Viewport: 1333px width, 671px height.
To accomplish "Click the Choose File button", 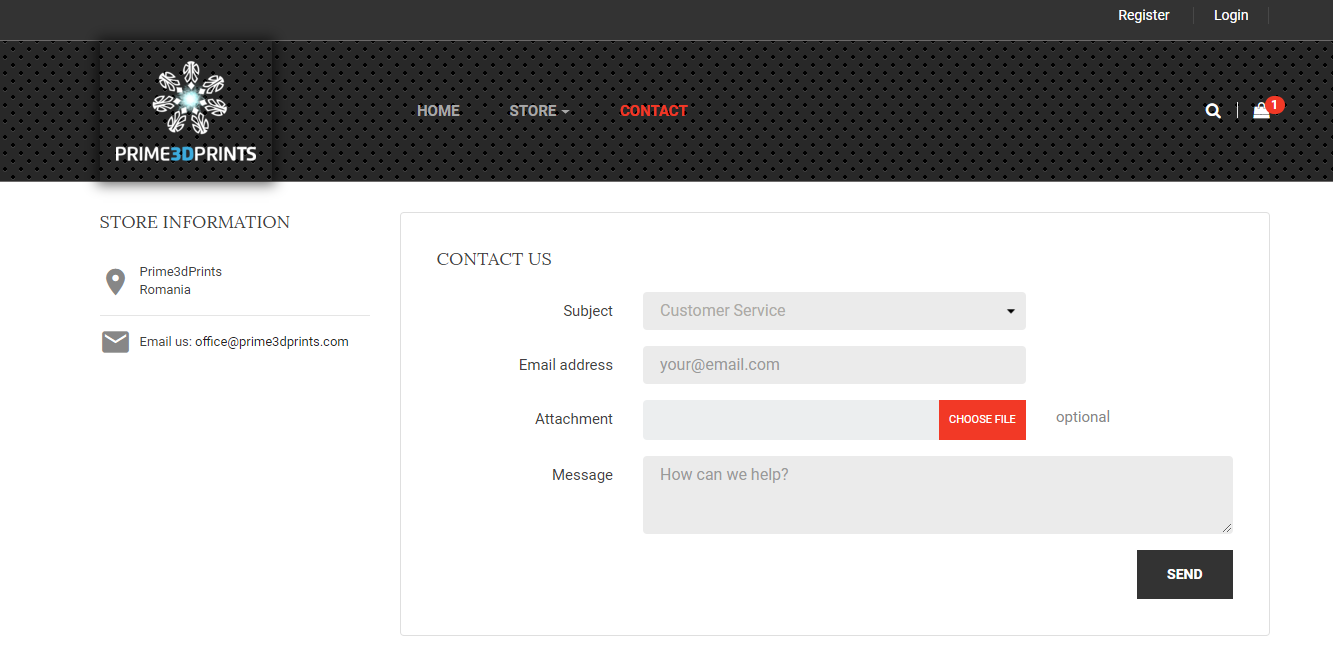I will 982,420.
